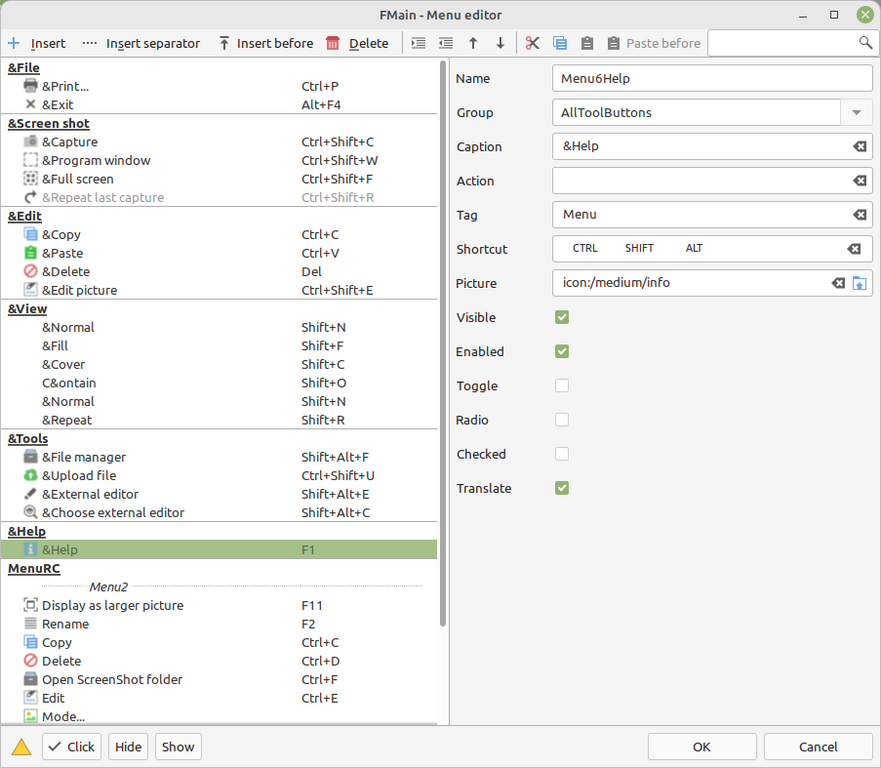
Task: Enable the Toggle checkbox
Action: click(562, 385)
